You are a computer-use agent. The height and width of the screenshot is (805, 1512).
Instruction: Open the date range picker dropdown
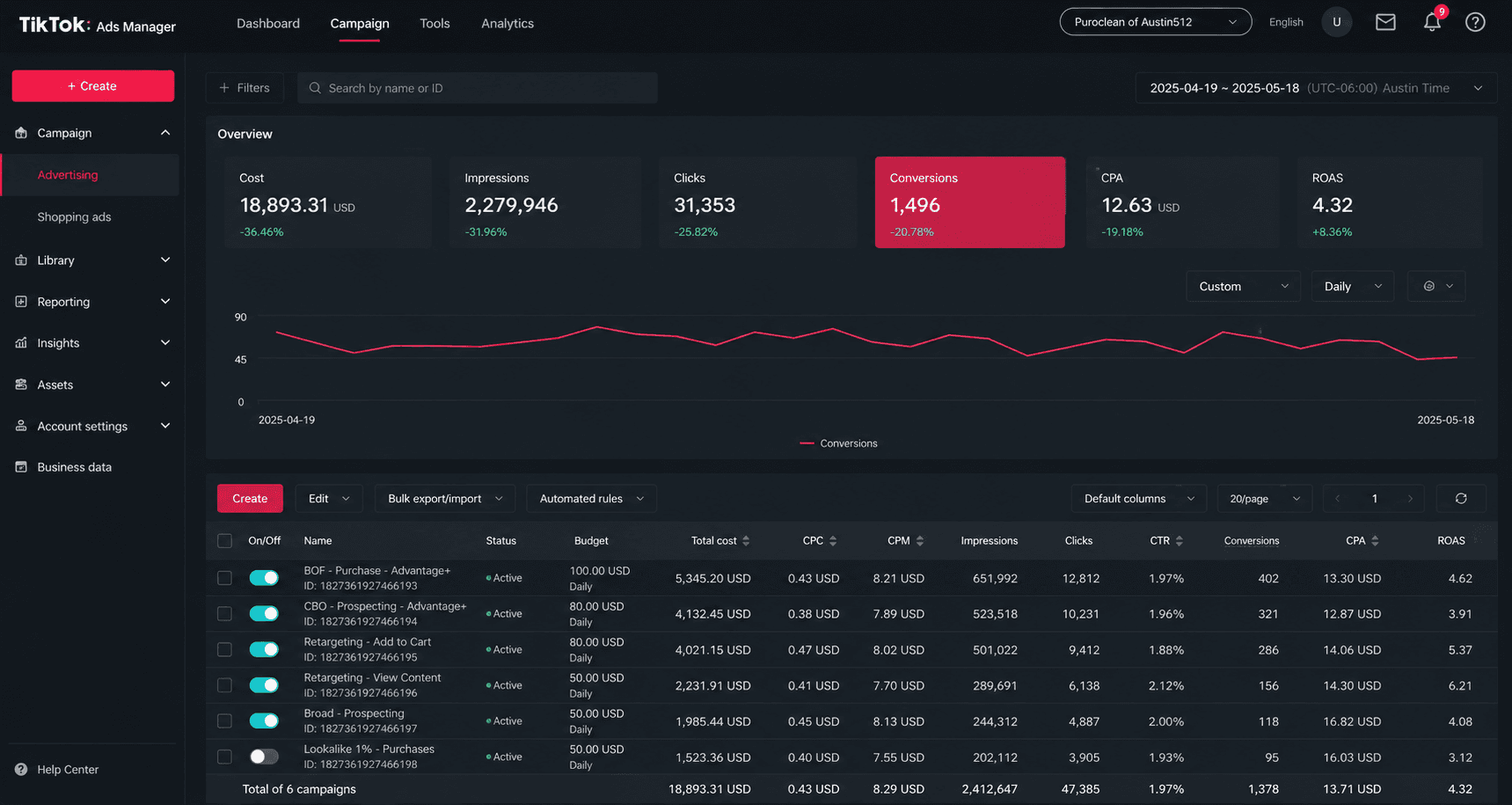pos(1316,88)
